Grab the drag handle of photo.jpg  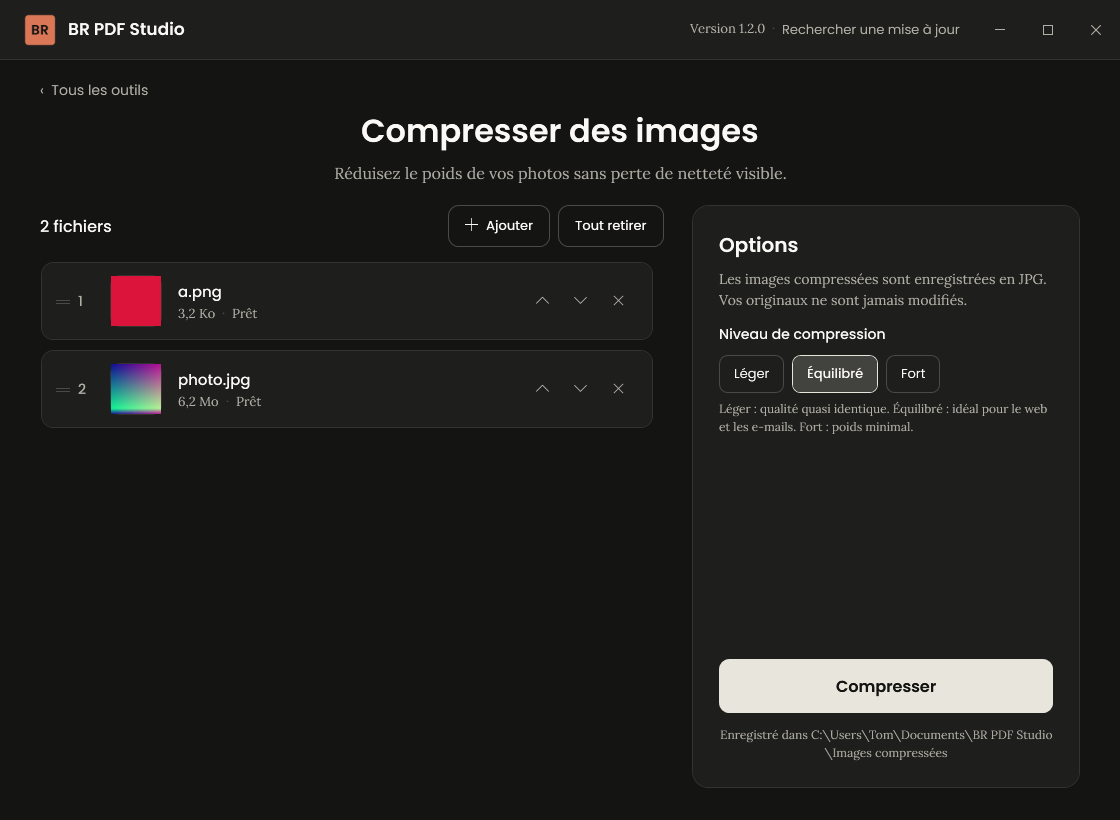(x=63, y=389)
